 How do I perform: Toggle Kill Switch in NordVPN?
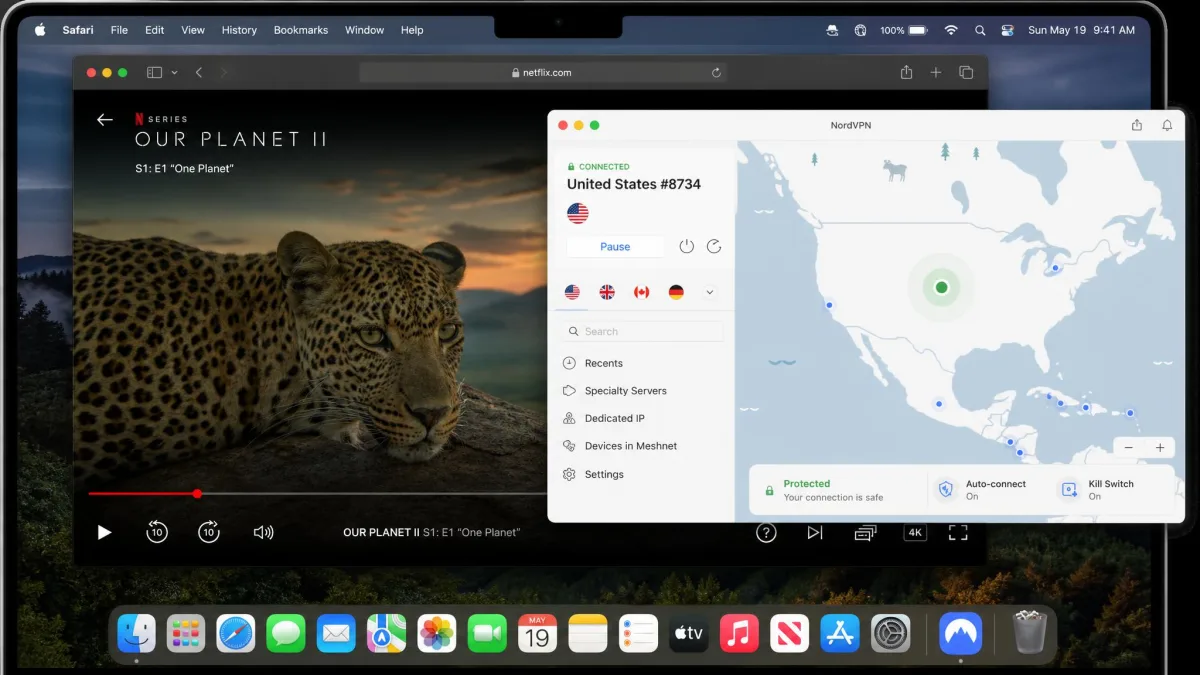[x=1097, y=489]
